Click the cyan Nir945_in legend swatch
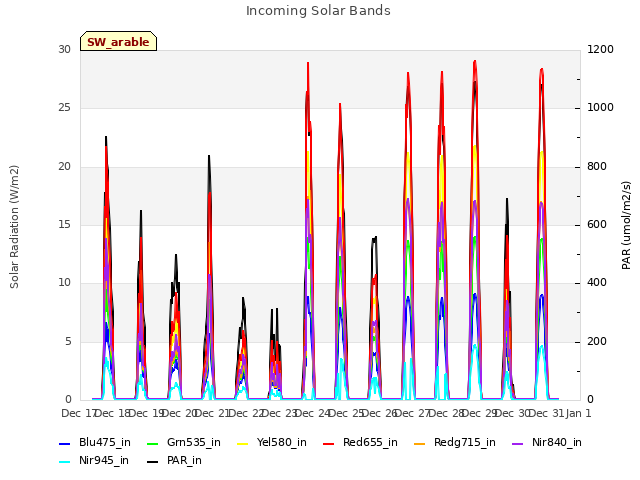The width and height of the screenshot is (640, 480). [x=65, y=462]
